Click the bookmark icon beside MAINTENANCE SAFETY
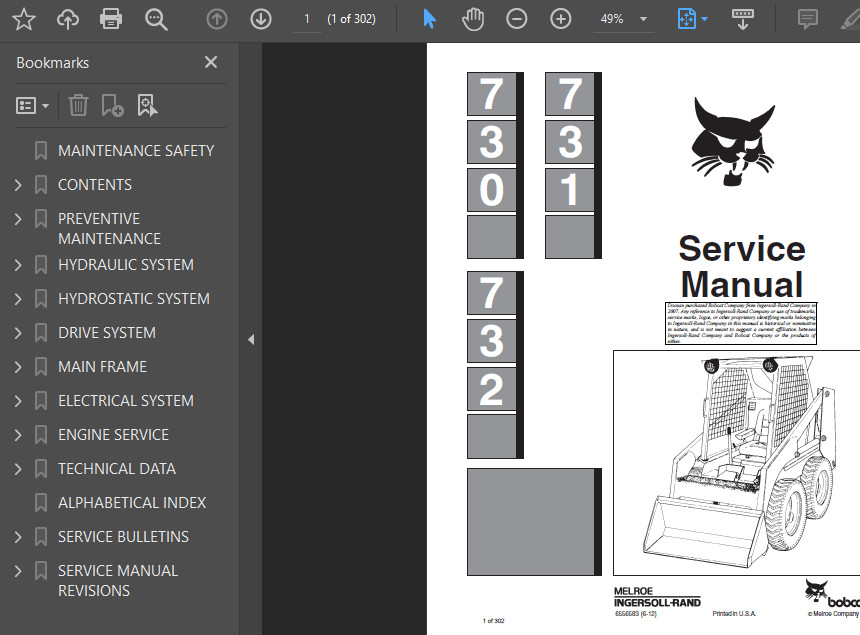 41,151
